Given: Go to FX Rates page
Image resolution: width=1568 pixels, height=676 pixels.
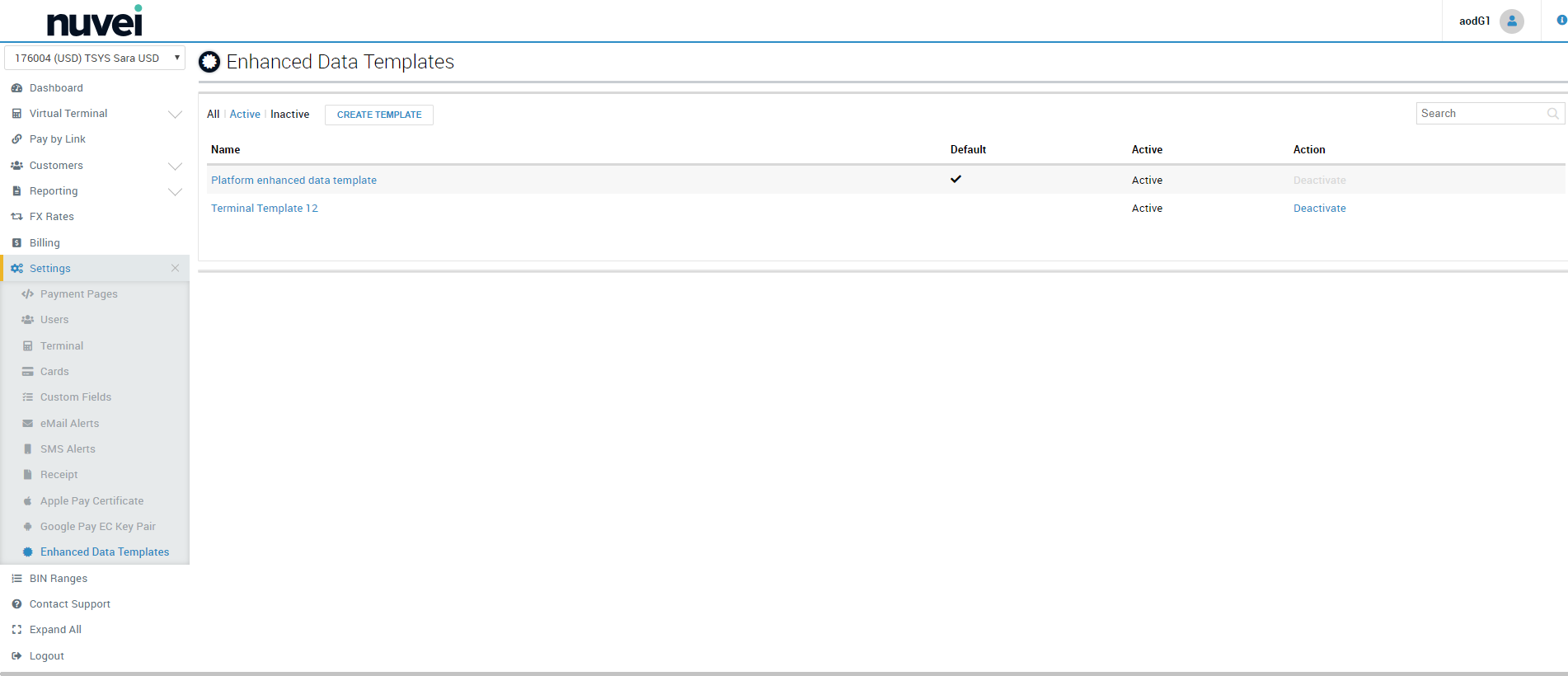Looking at the screenshot, I should [x=51, y=217].
